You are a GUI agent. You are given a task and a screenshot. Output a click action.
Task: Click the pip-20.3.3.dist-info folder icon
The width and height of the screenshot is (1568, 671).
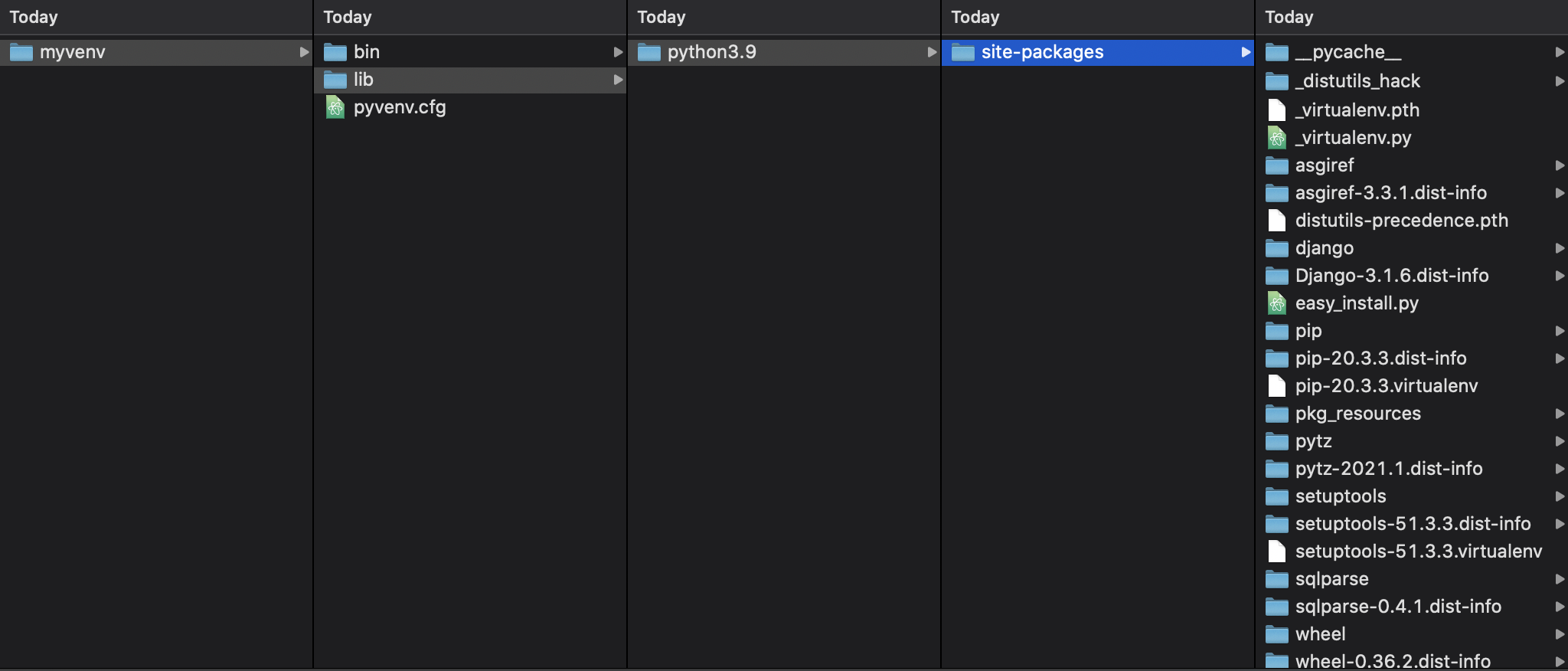coord(1277,358)
